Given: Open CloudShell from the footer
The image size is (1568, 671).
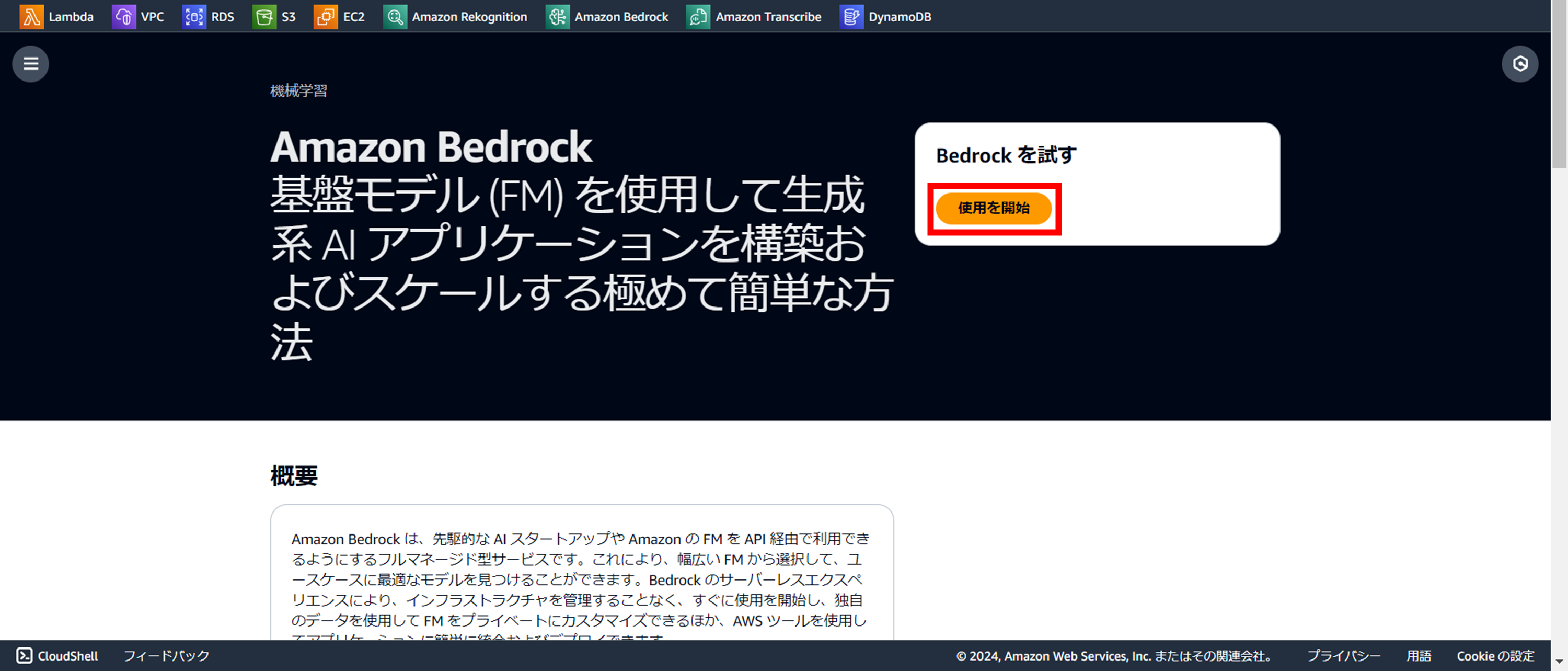Looking at the screenshot, I should [x=57, y=656].
